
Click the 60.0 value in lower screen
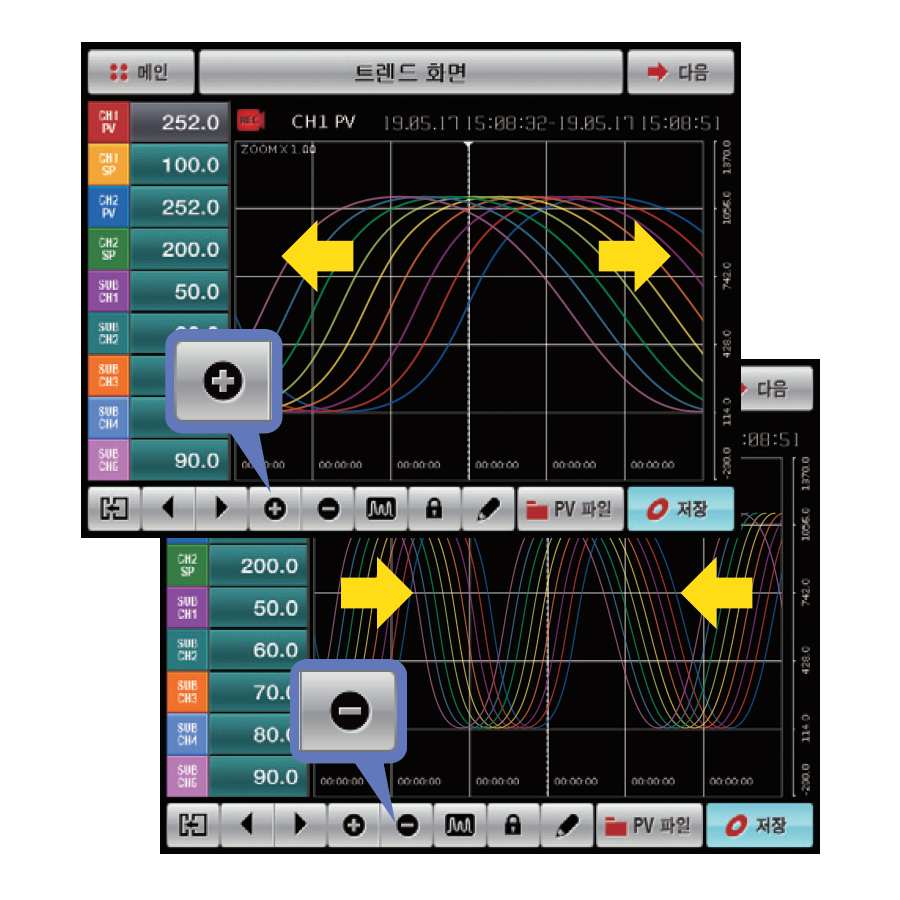(259, 650)
